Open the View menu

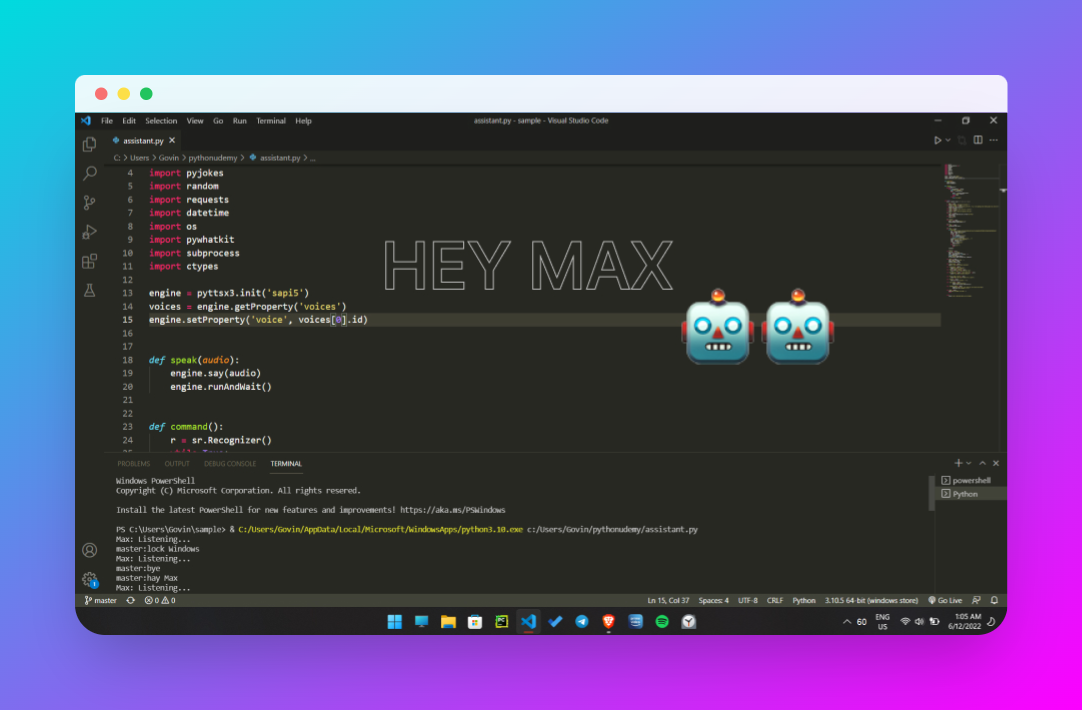[195, 121]
